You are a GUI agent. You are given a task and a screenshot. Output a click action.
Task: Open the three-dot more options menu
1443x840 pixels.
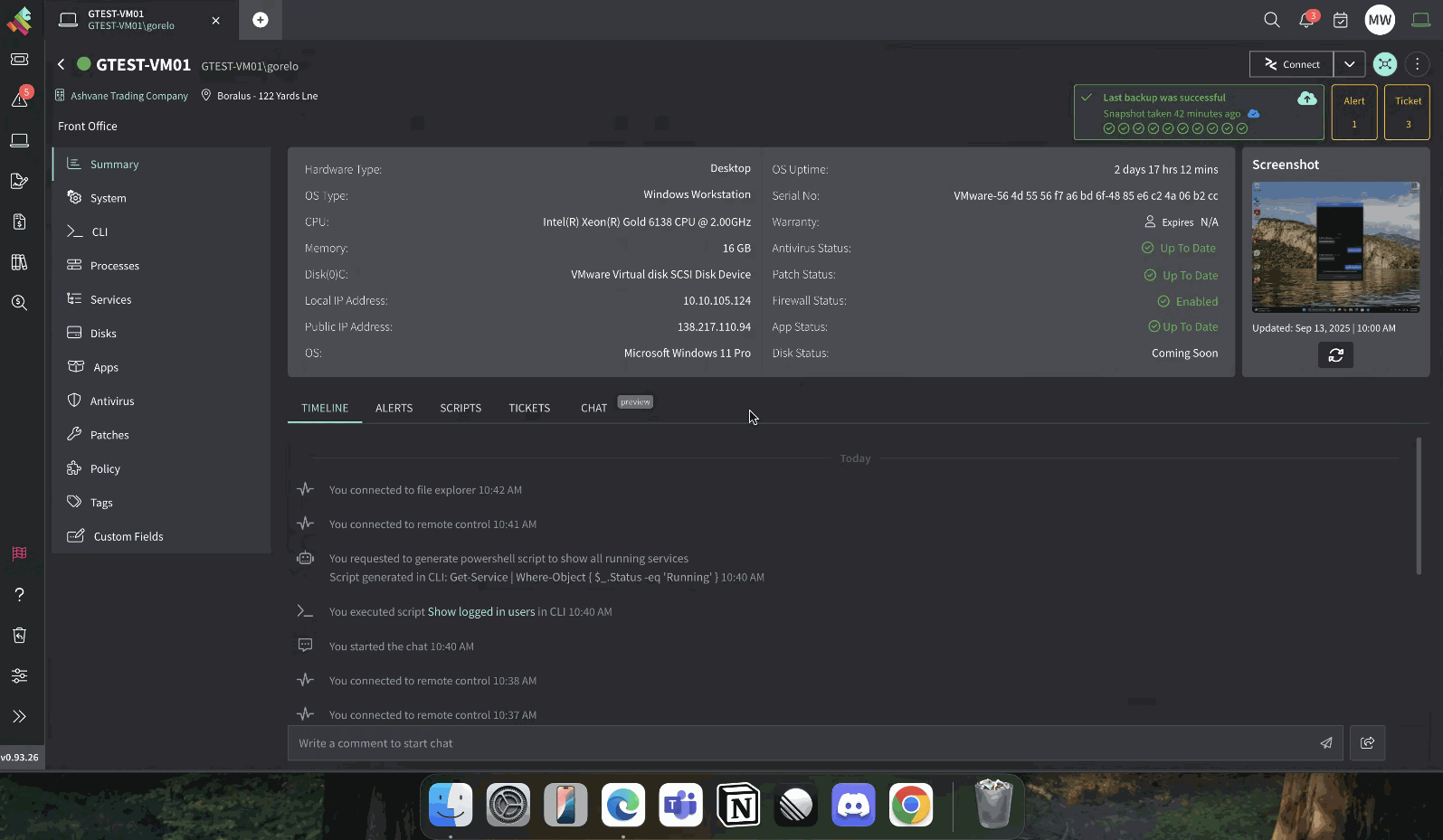click(x=1417, y=64)
